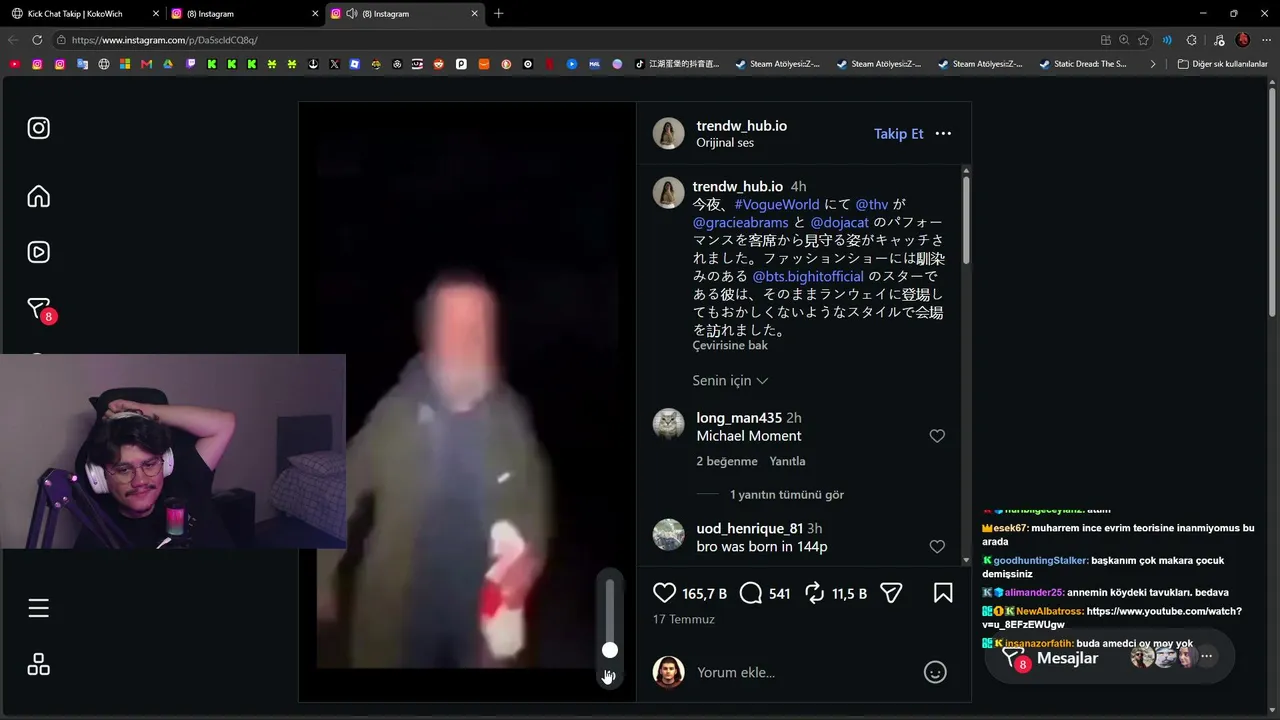Open the @dojacat mention link
1280x720 pixels.
[x=840, y=222]
